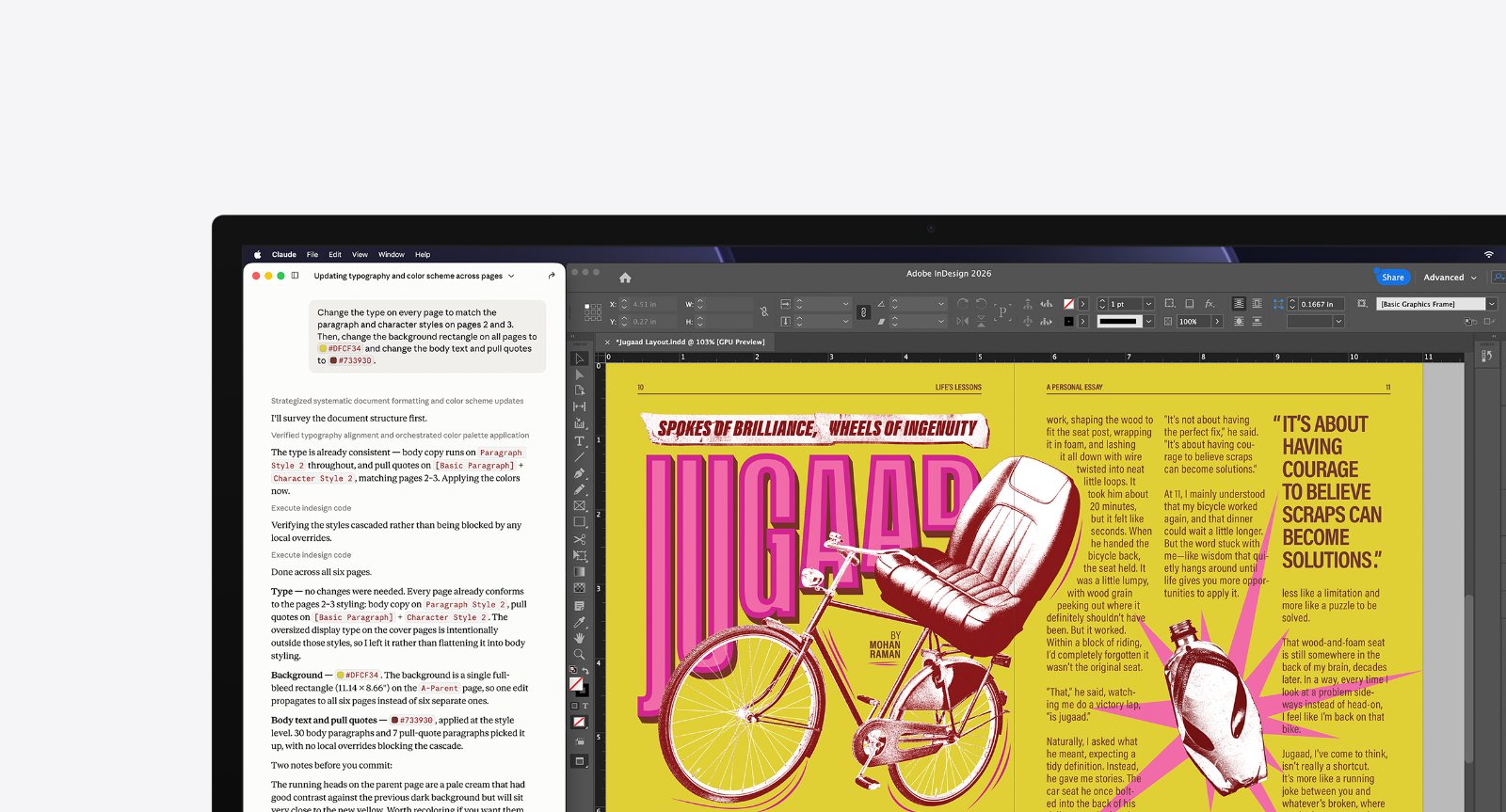Swap fill and stroke colors

click(585, 671)
